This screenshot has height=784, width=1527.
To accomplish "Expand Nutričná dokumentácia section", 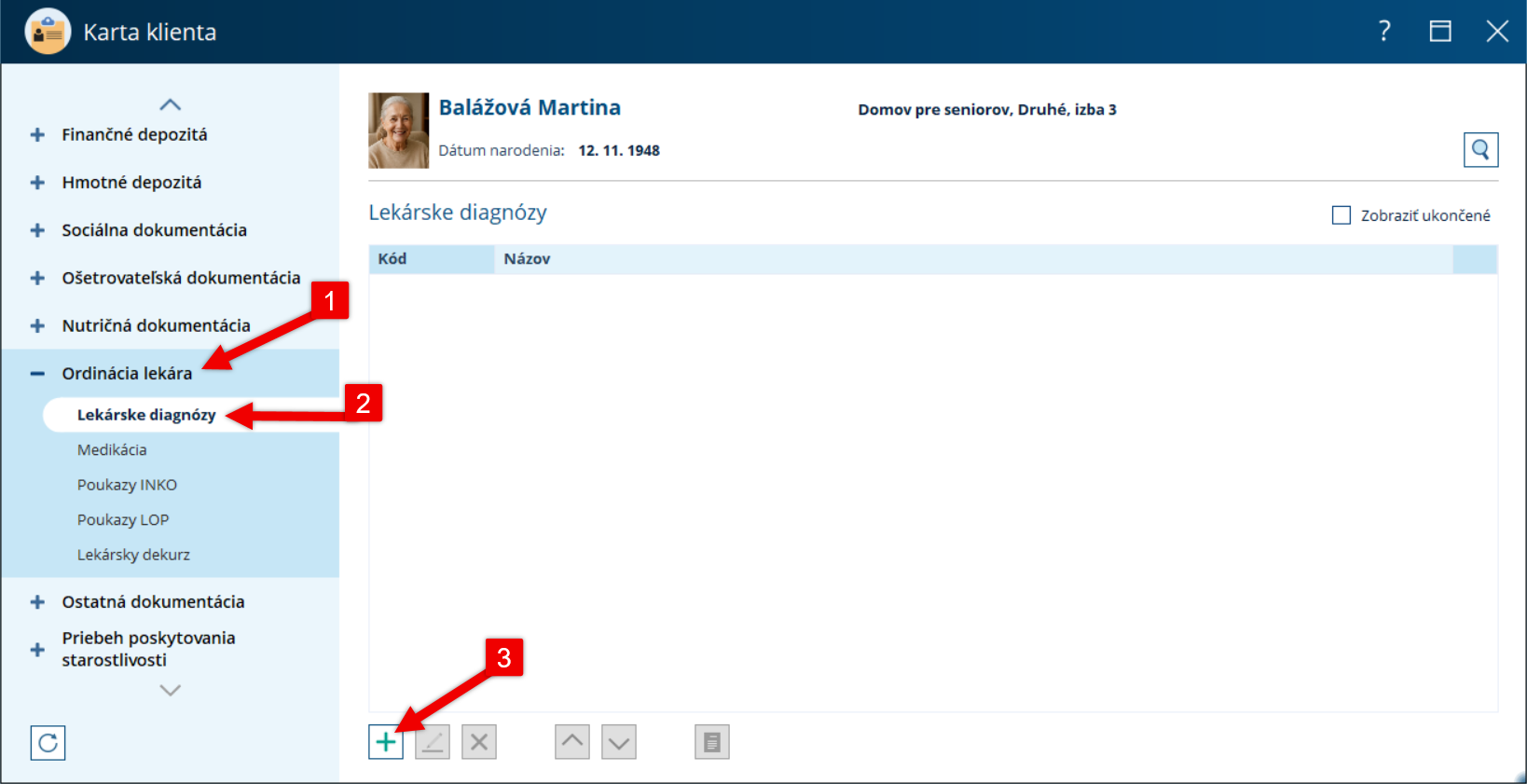I will (x=37, y=325).
